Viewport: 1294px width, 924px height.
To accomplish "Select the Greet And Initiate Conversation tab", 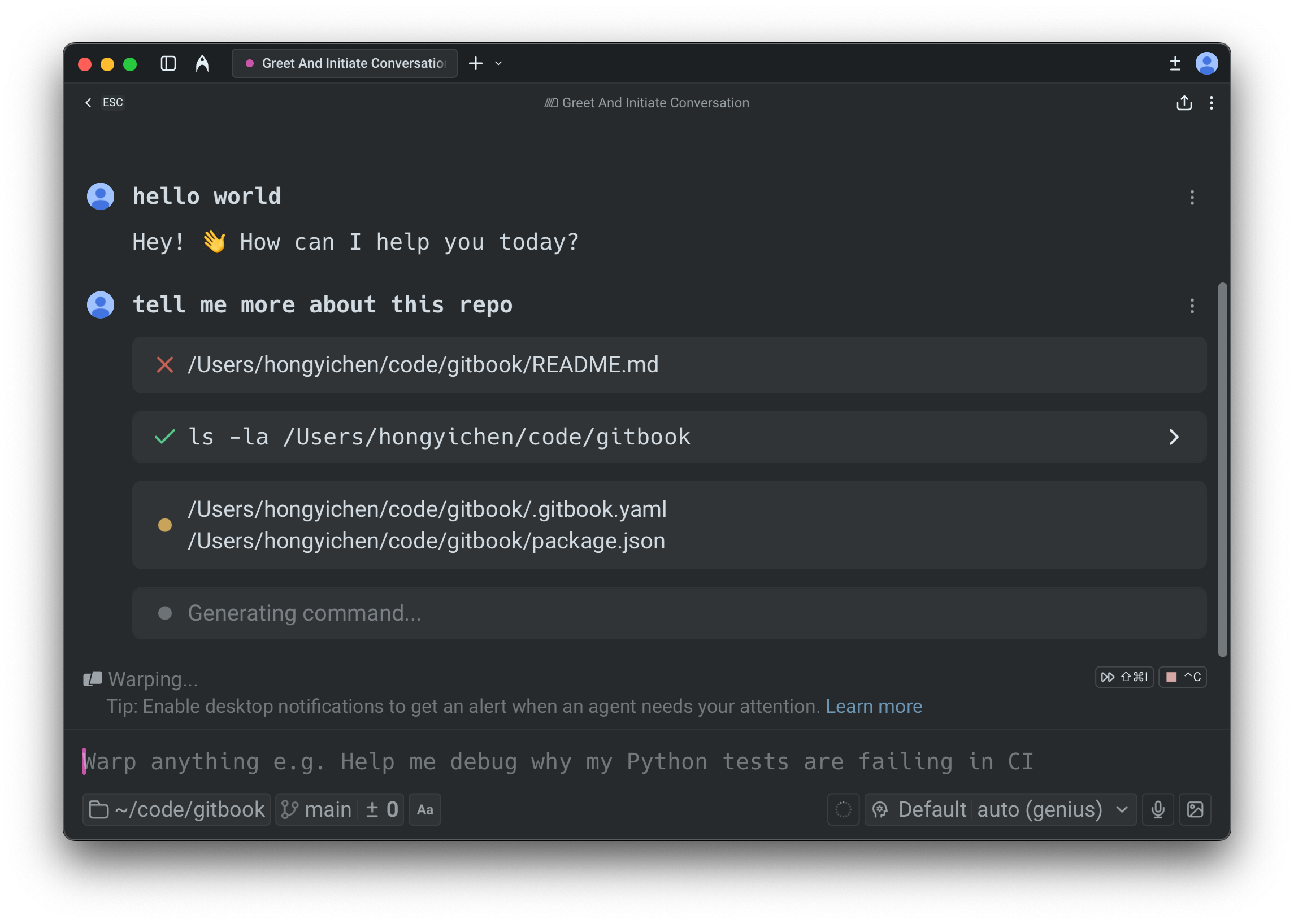I will coord(345,63).
